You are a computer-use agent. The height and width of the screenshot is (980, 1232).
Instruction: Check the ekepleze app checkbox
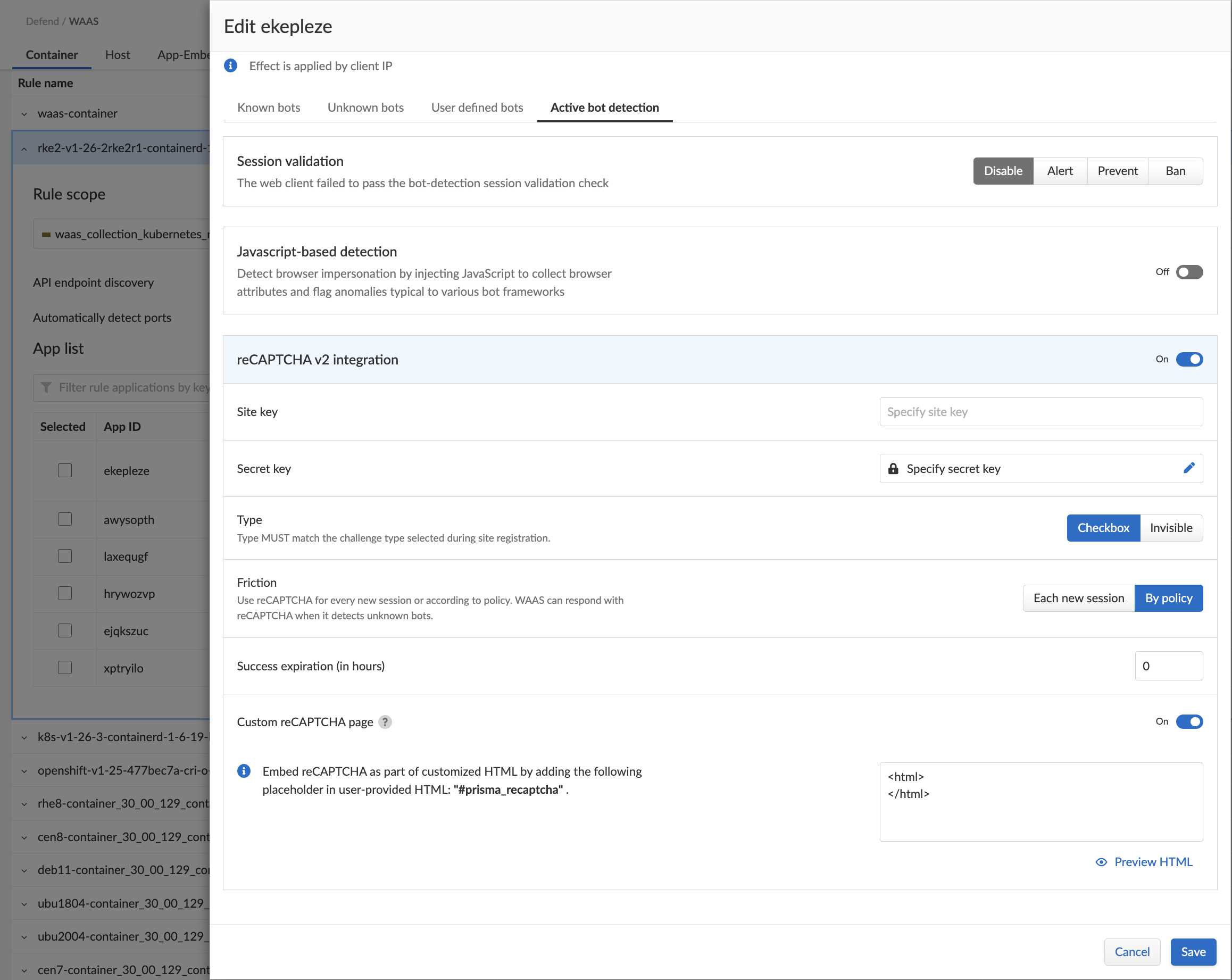(64, 470)
